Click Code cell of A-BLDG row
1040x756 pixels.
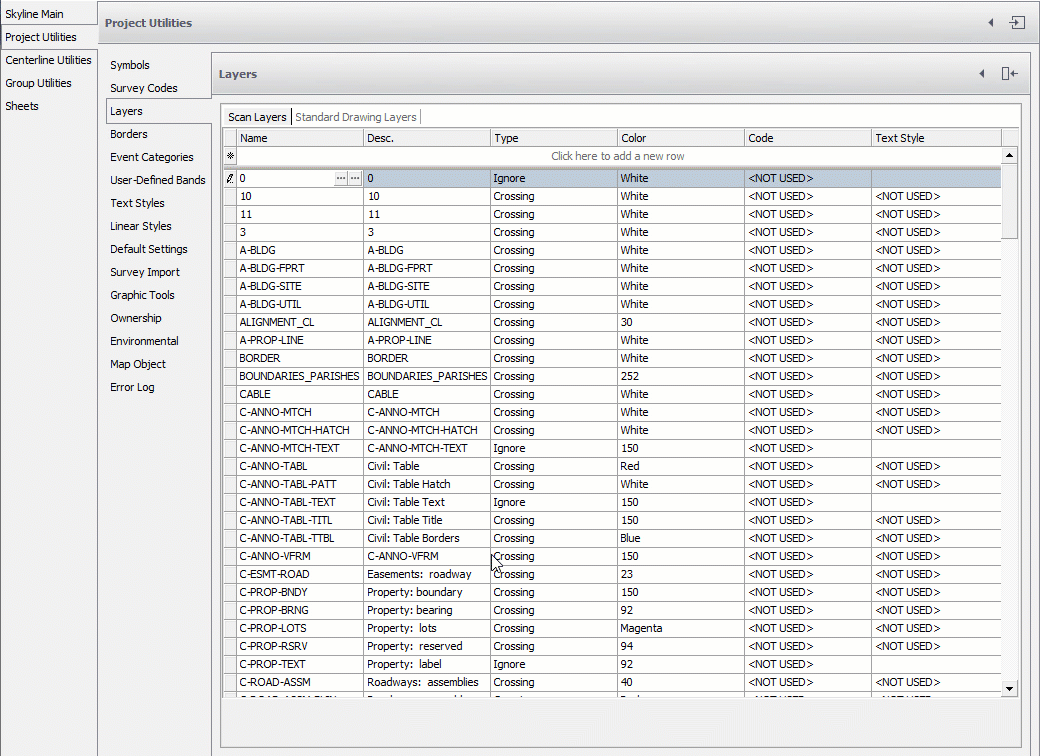pyautogui.click(x=808, y=250)
